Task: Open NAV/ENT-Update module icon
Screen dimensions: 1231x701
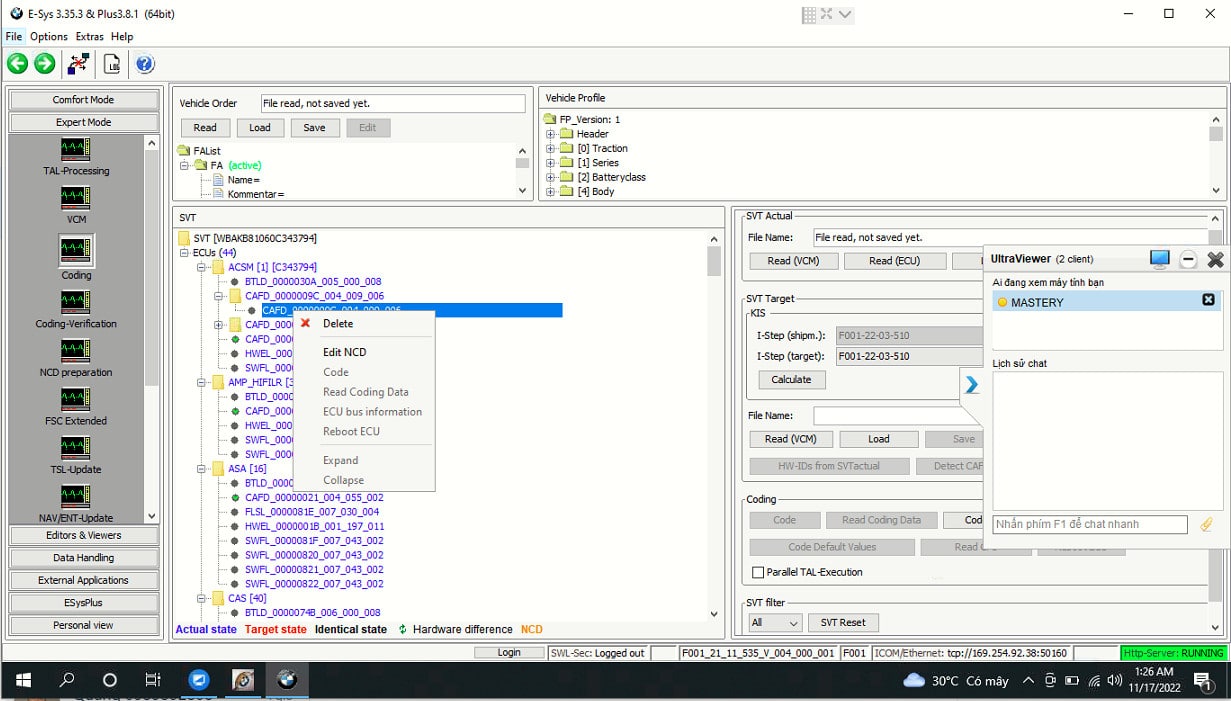Action: click(76, 496)
